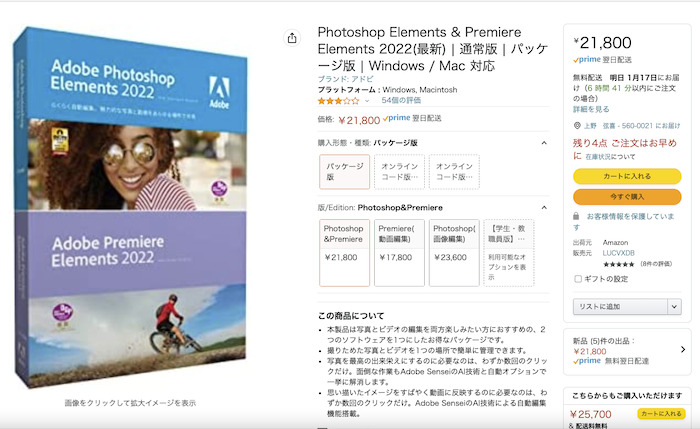This screenshot has height=429, width=700.
Task: Click the share icon beside product title
Action: click(x=292, y=38)
